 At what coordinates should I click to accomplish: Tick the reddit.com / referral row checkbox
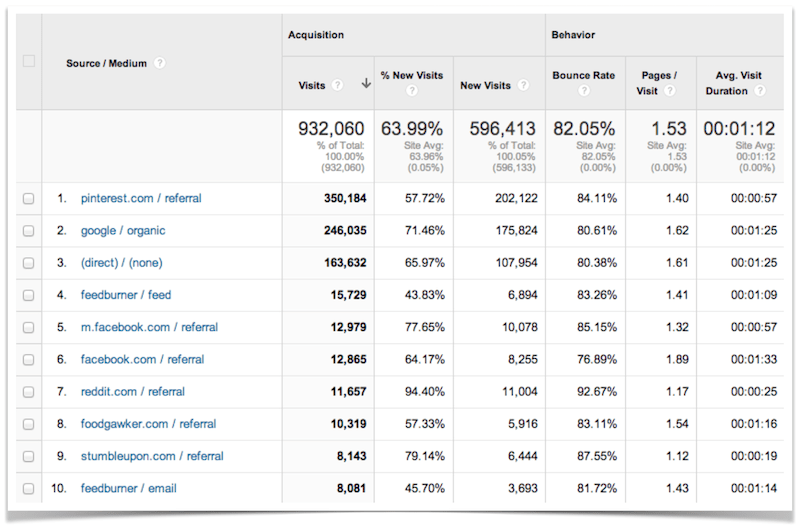tap(28, 392)
